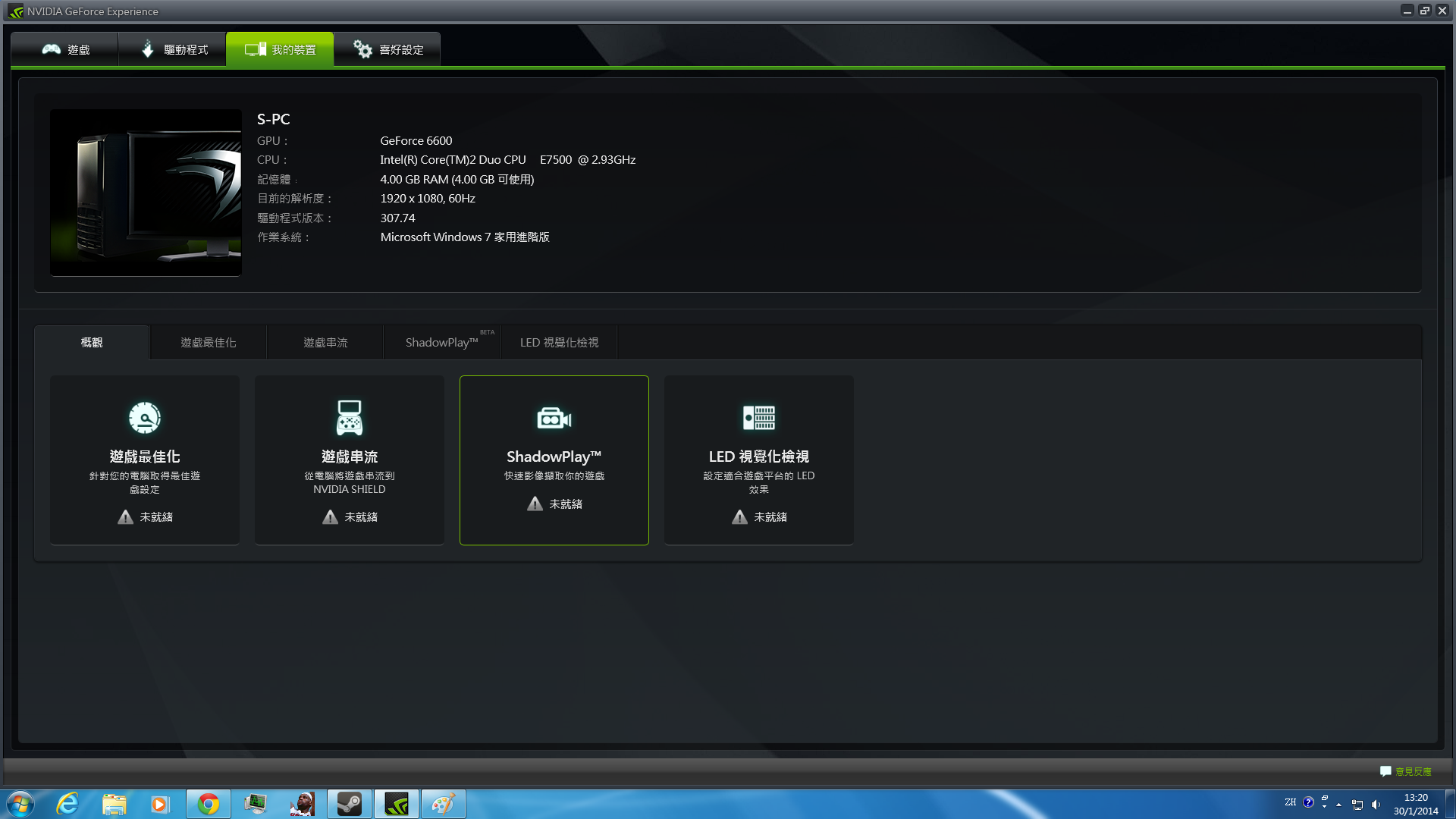The height and width of the screenshot is (819, 1456).
Task: Click the volume speaker tray icon
Action: [1376, 805]
